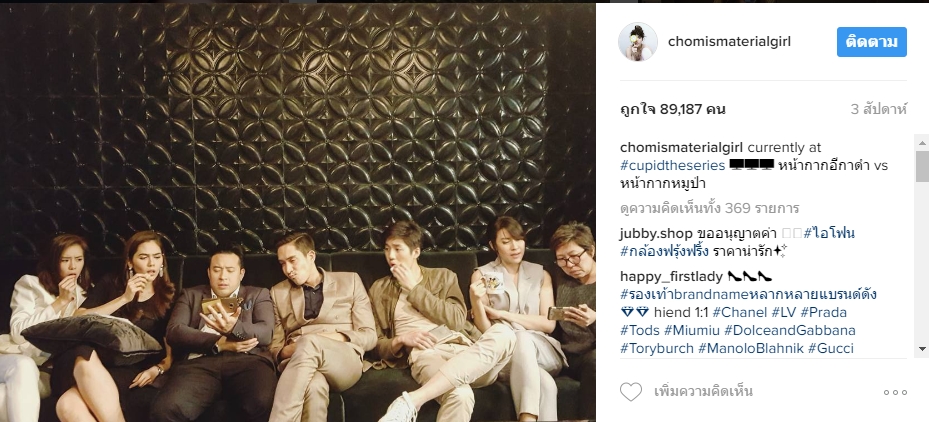Click the add comment input field
This screenshot has width=929, height=422.
763,392
